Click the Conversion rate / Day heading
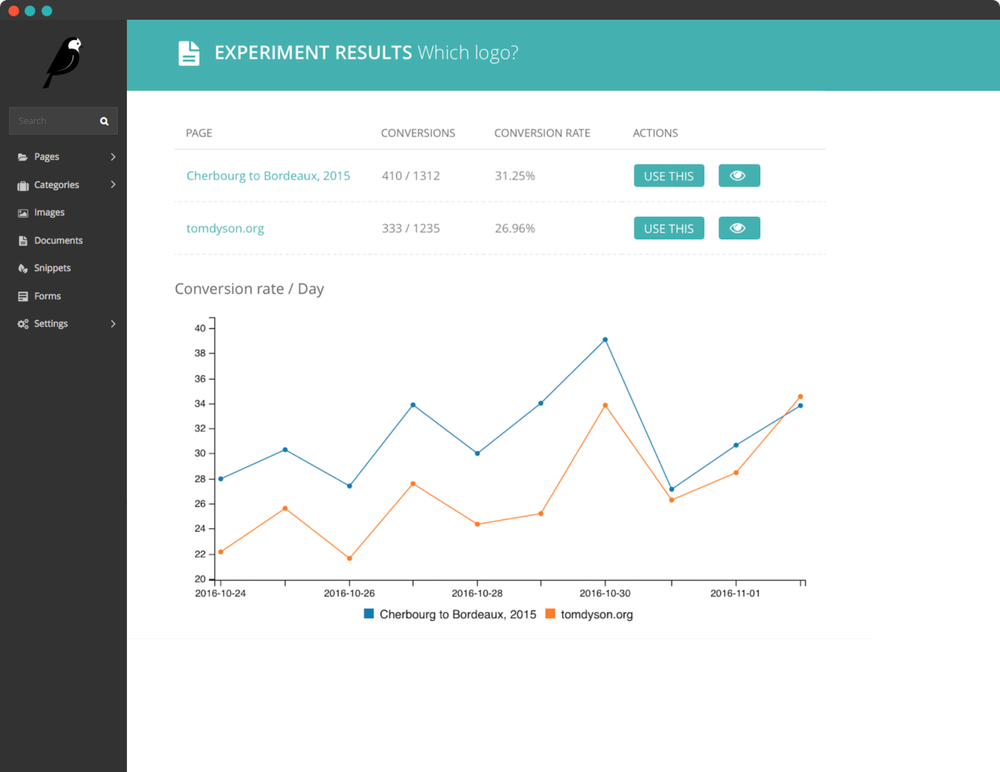Screen dimensions: 1000x772 pyautogui.click(x=249, y=289)
